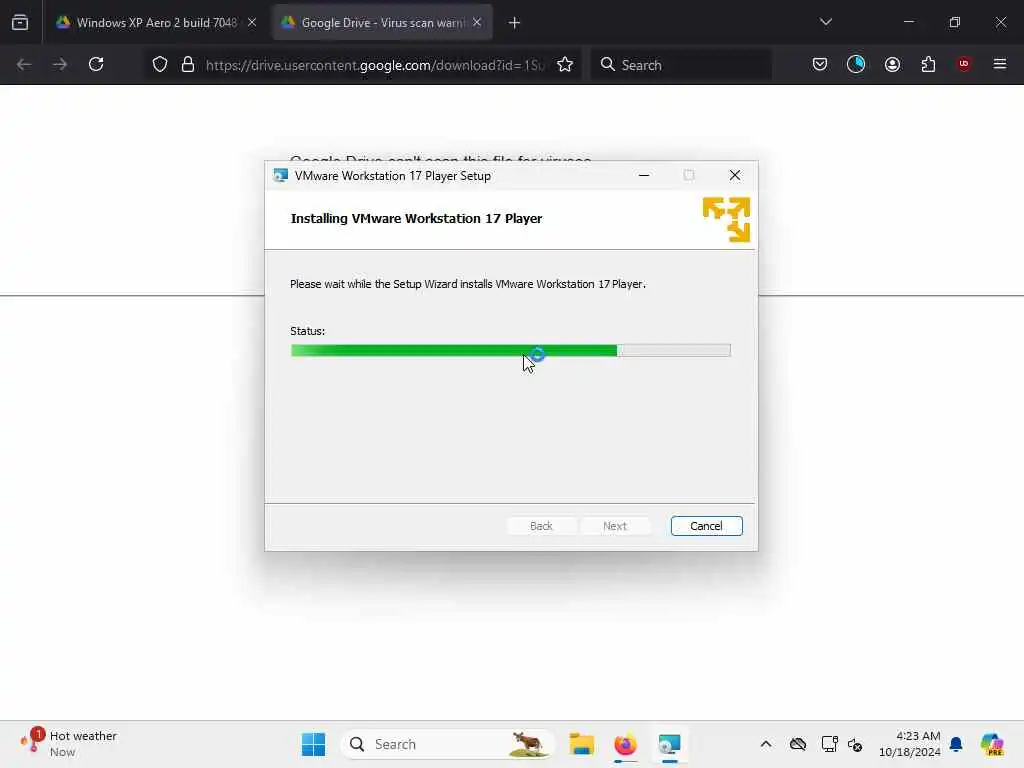The height and width of the screenshot is (768, 1024).
Task: Open the blue circular extension icon
Action: click(x=856, y=64)
